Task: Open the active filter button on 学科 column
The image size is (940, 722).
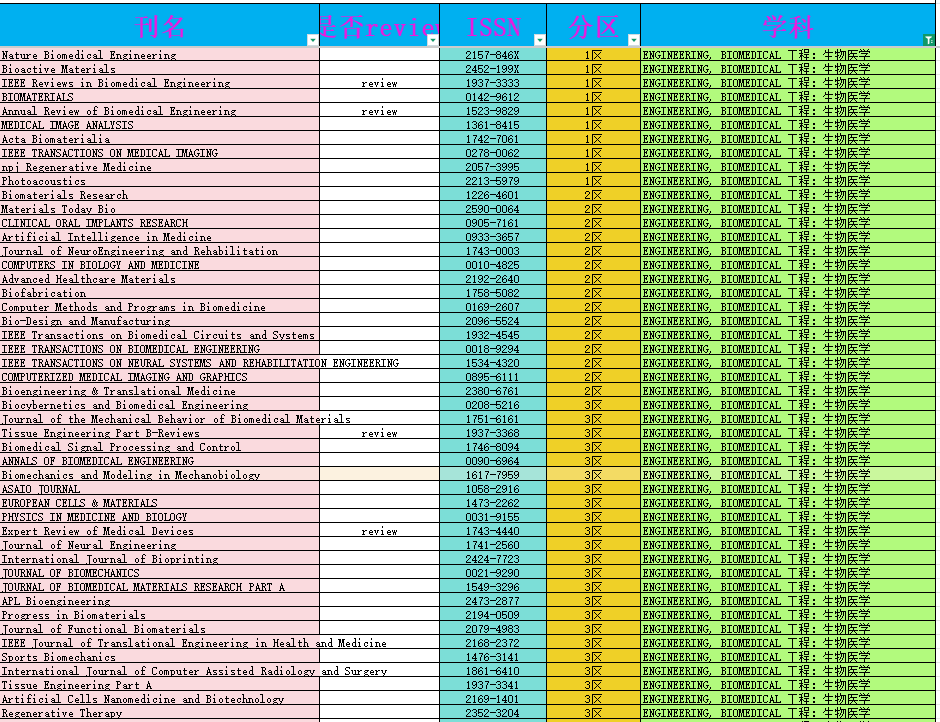Action: [x=929, y=40]
